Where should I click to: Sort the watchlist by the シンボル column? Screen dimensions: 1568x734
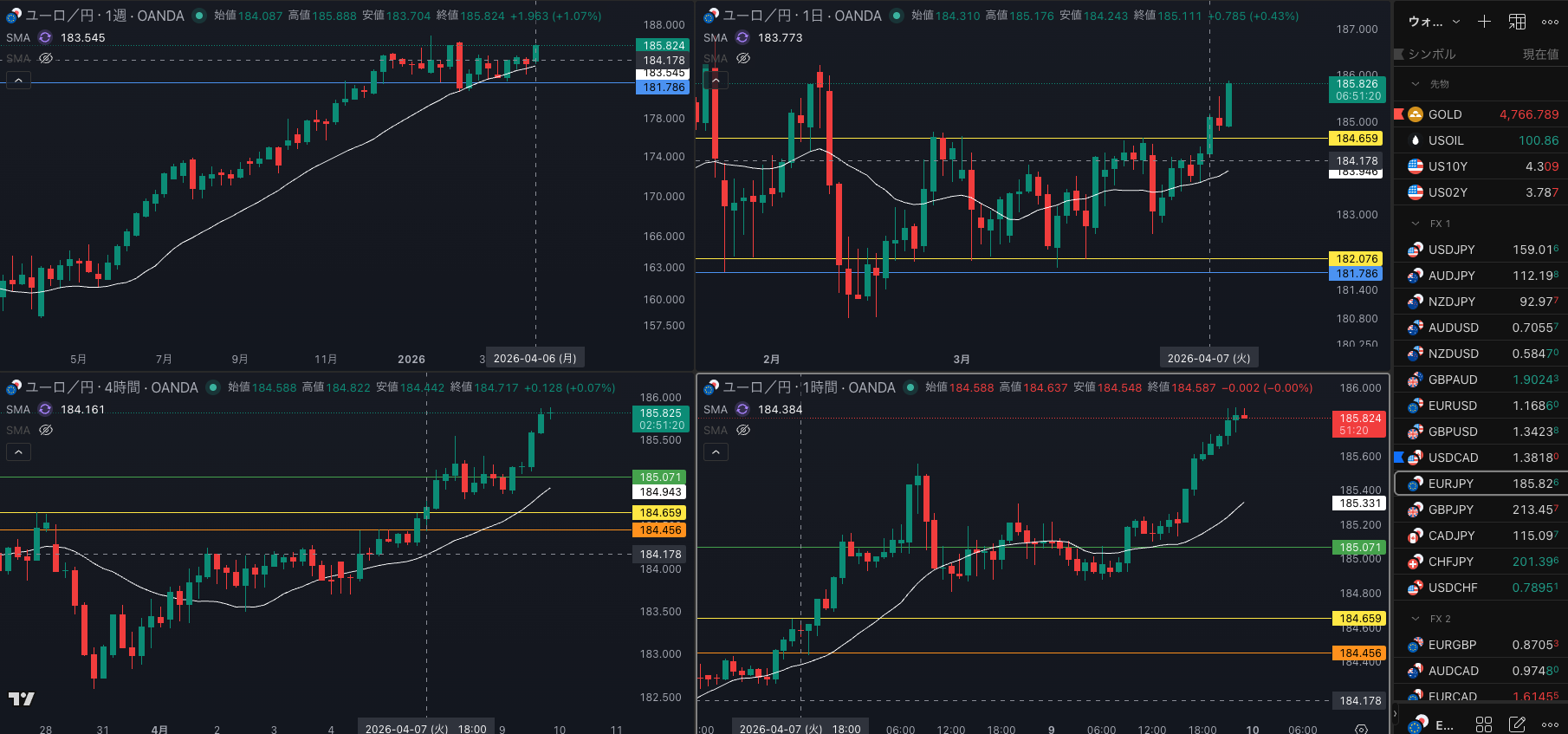[x=1431, y=54]
